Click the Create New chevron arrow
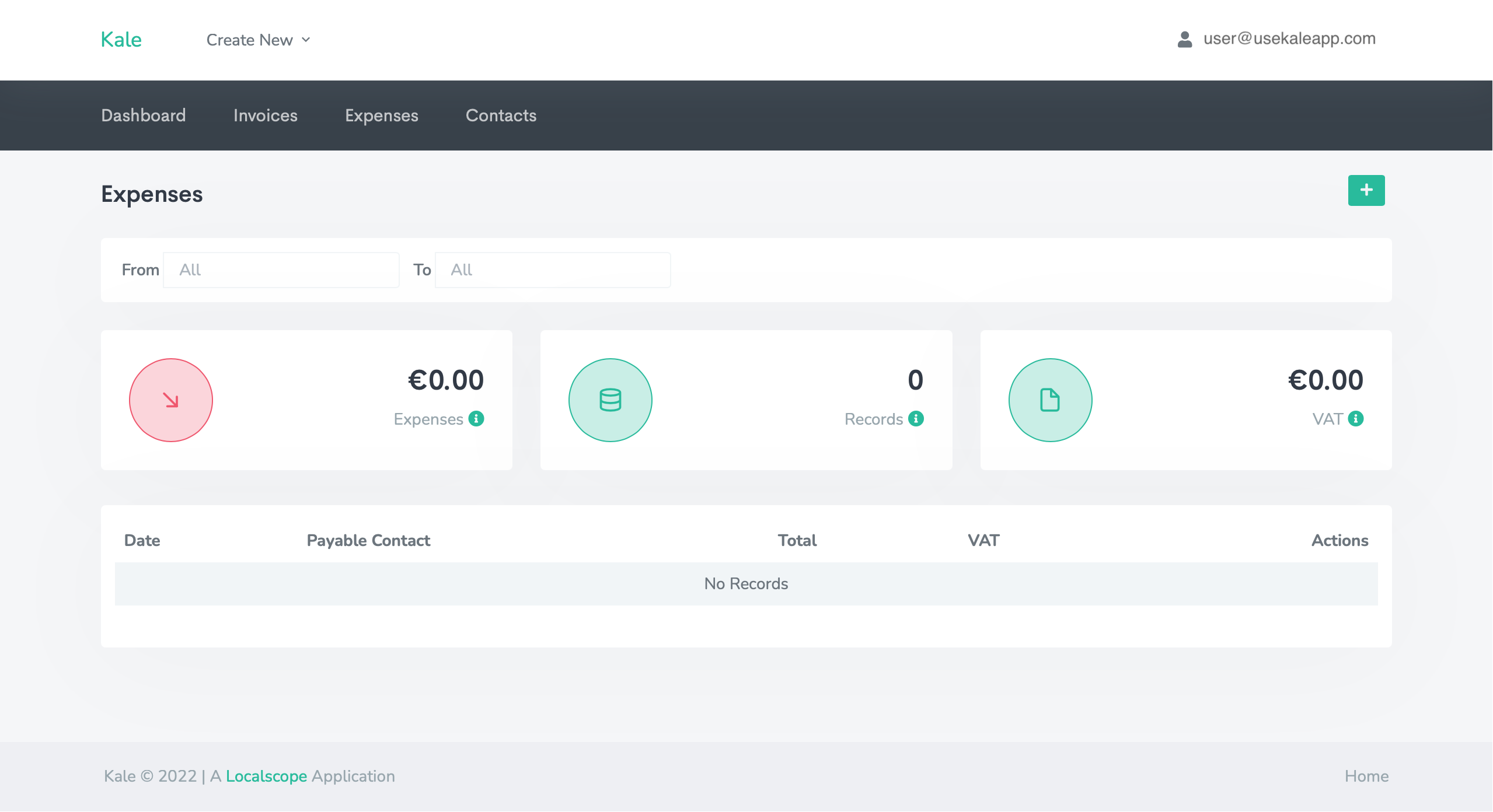This screenshot has width=1493, height=812. click(306, 40)
